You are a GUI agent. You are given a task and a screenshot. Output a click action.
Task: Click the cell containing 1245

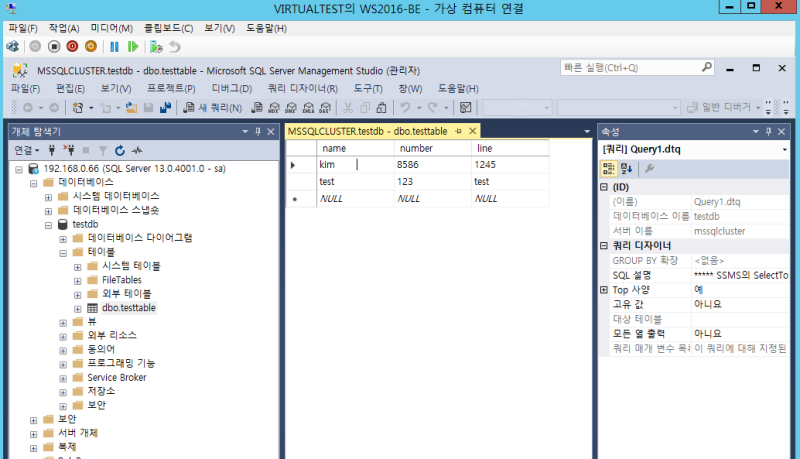click(510, 165)
